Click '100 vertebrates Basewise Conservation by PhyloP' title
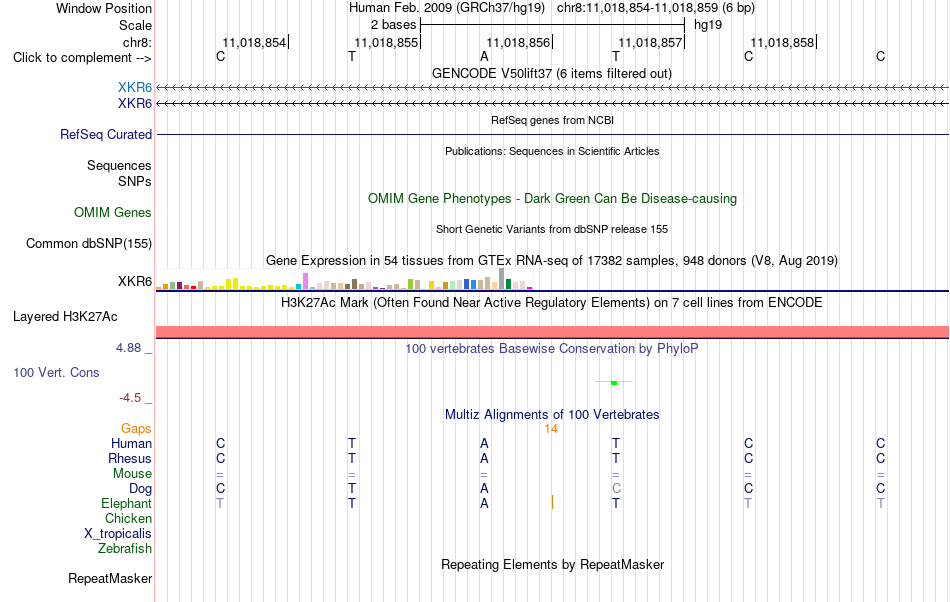Image resolution: width=950 pixels, height=602 pixels. click(x=552, y=349)
